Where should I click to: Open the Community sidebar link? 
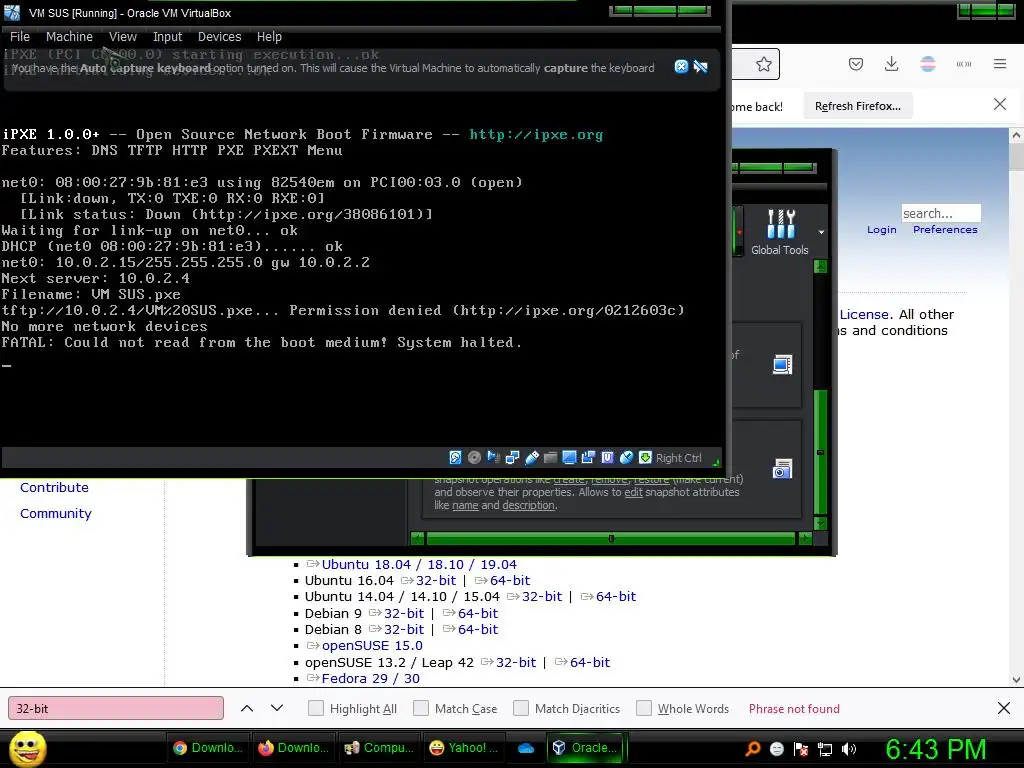56,513
